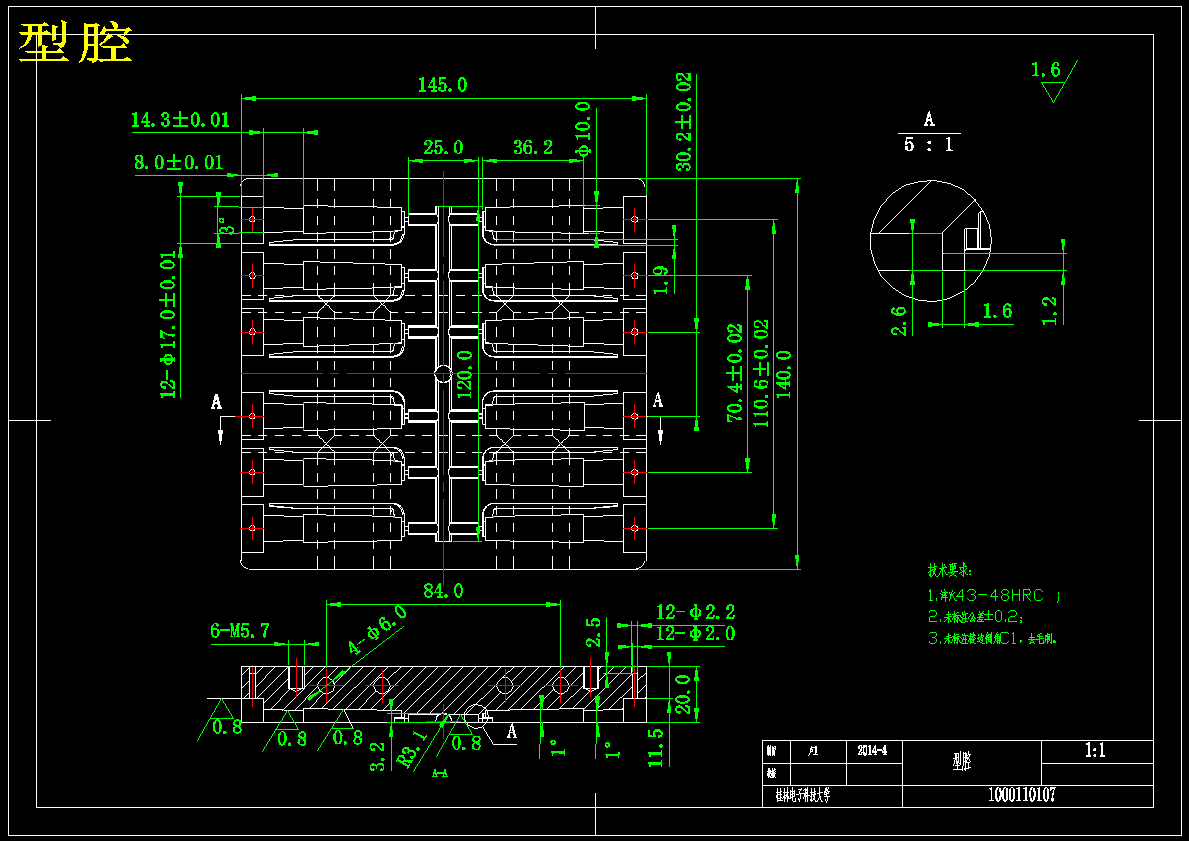Select the '1.9' dimension value
Screen dimensions: 1189x841
tap(661, 280)
